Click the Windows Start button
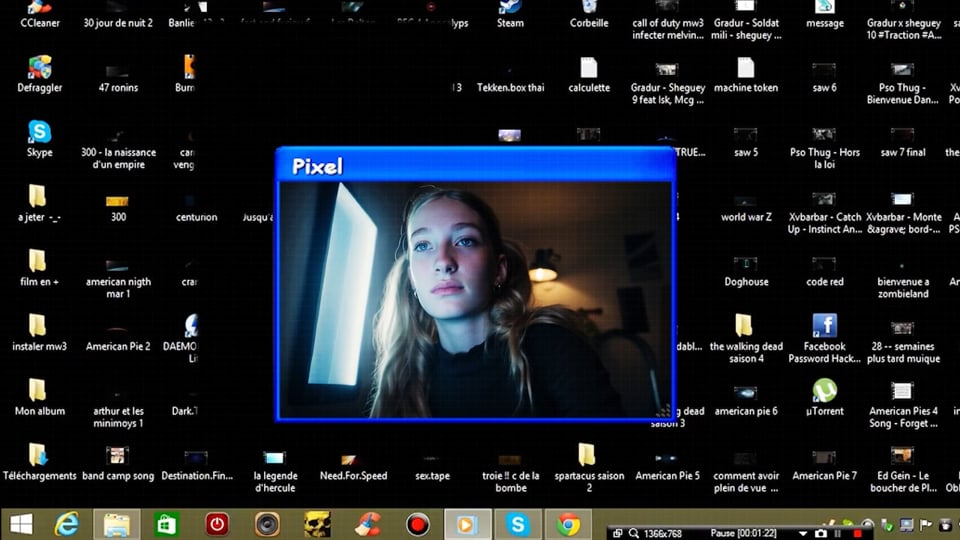 coord(21,525)
